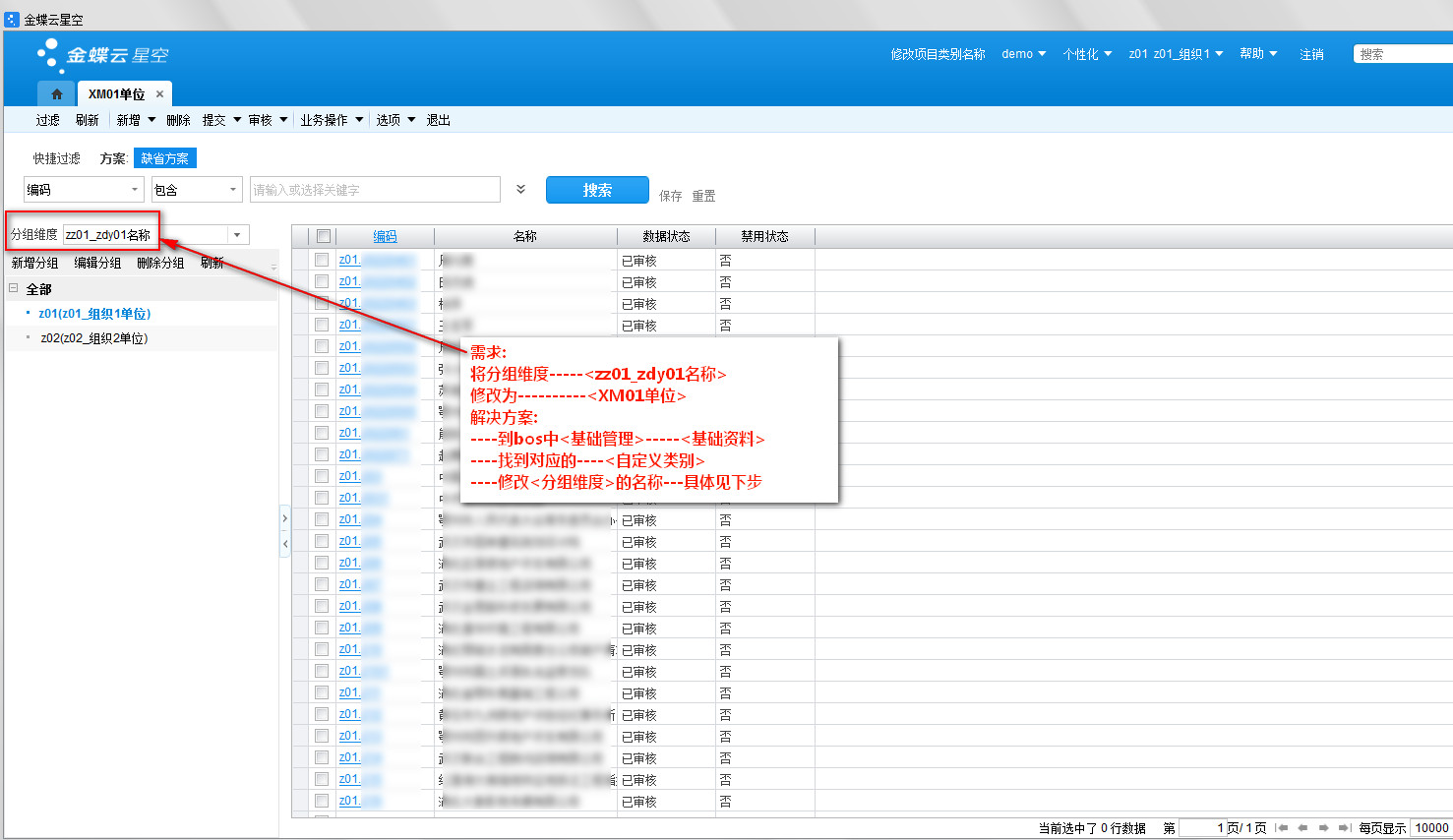Expand advanced filter double-chevron icon
The height and width of the screenshot is (840, 1453).
(x=521, y=190)
